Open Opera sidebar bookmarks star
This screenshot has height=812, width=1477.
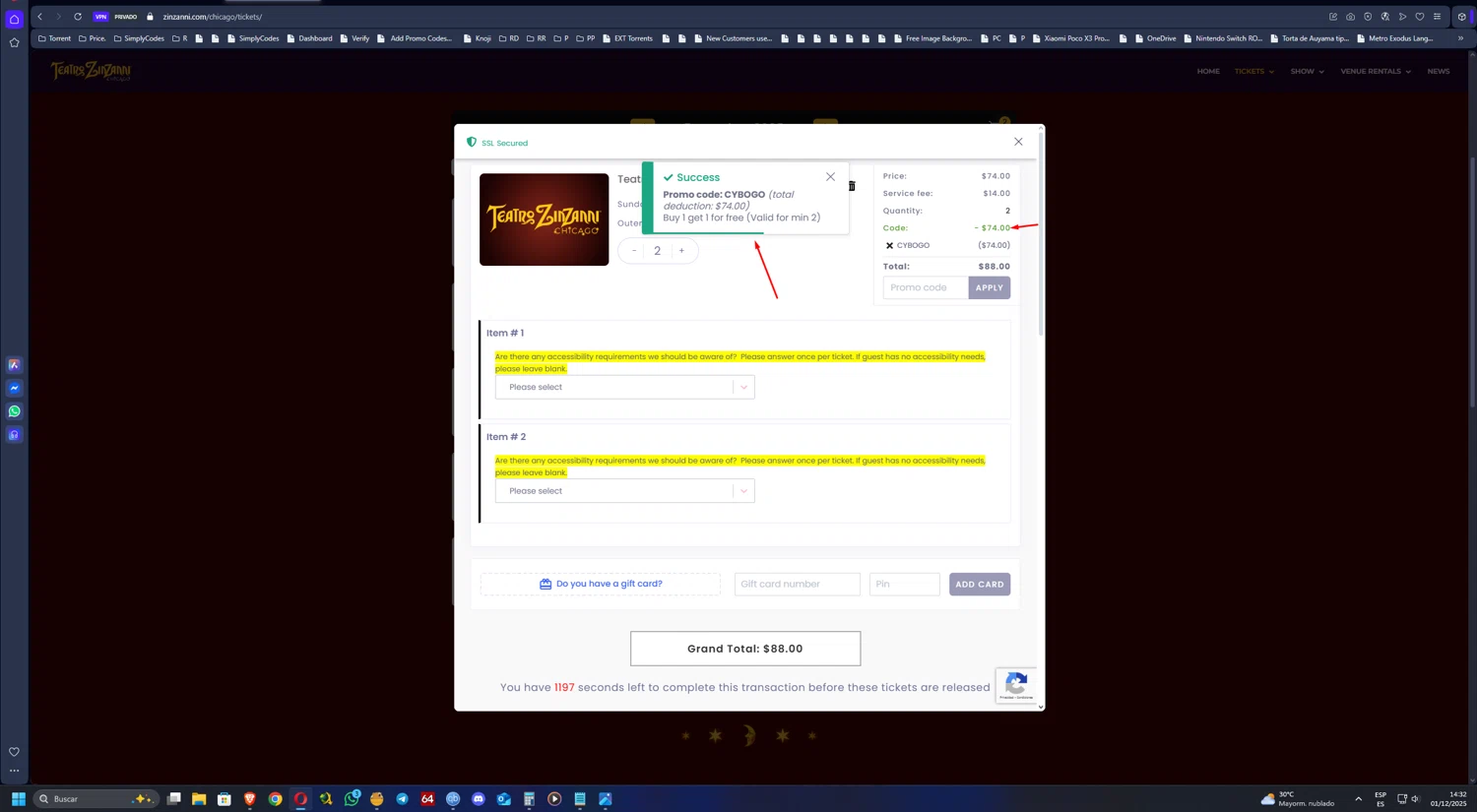point(14,42)
